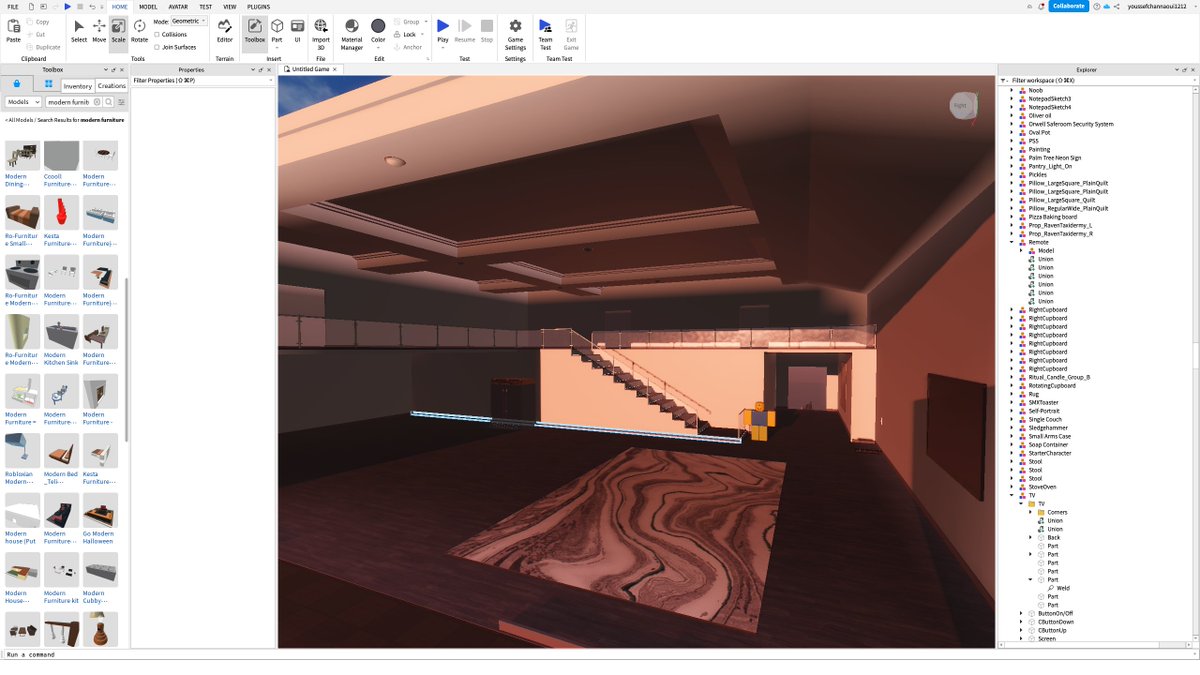
Task: Open the Toolbox grid category tab
Action: pos(46,86)
